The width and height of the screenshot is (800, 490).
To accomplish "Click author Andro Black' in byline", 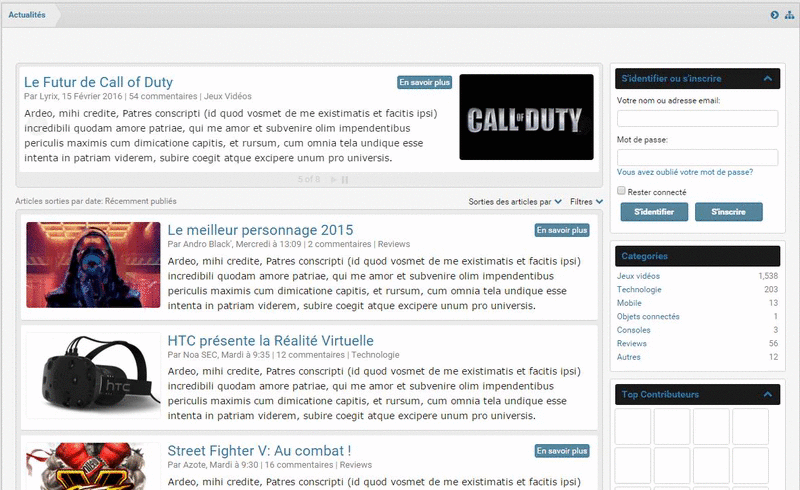I will click(207, 244).
